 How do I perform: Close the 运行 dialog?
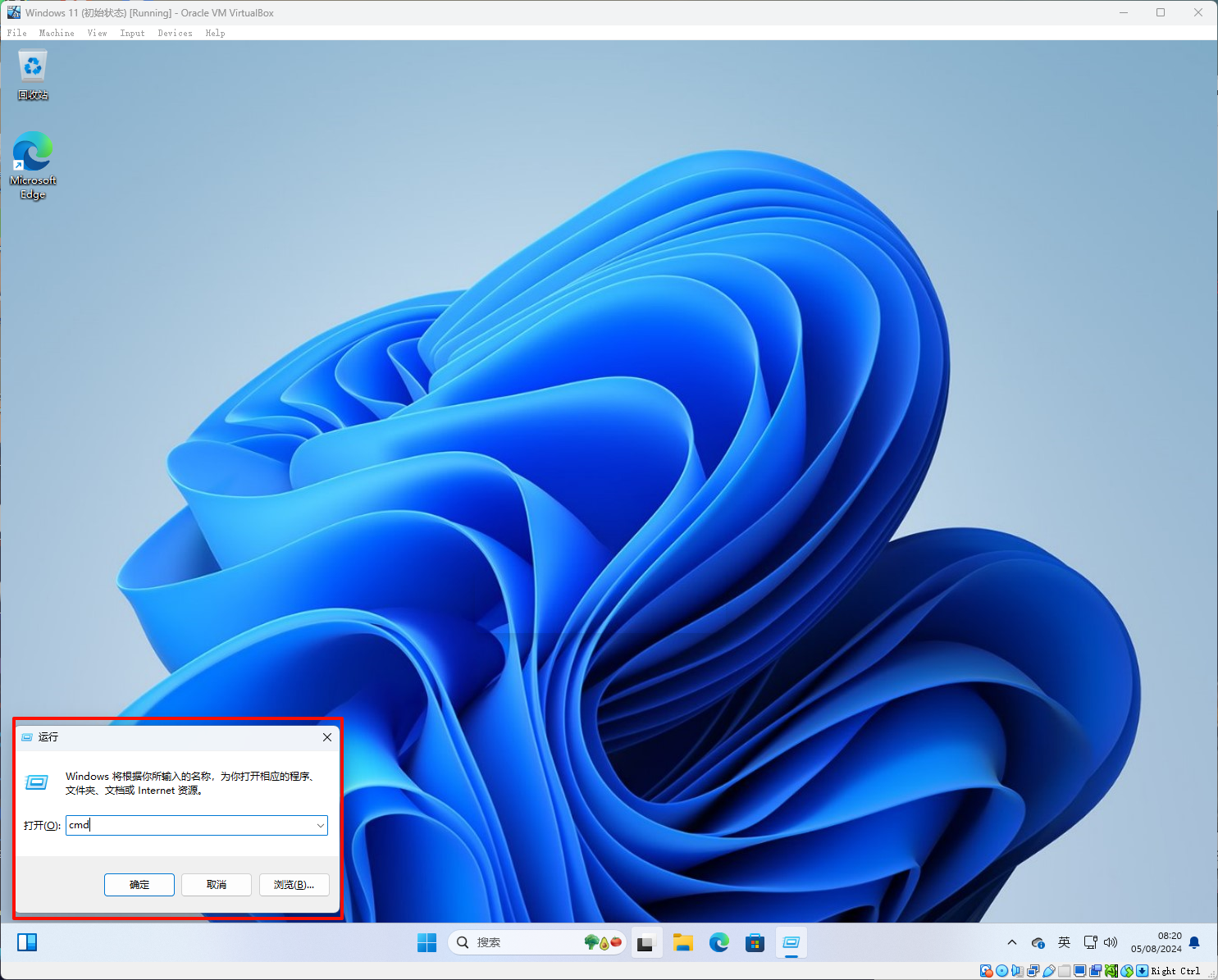(x=327, y=737)
